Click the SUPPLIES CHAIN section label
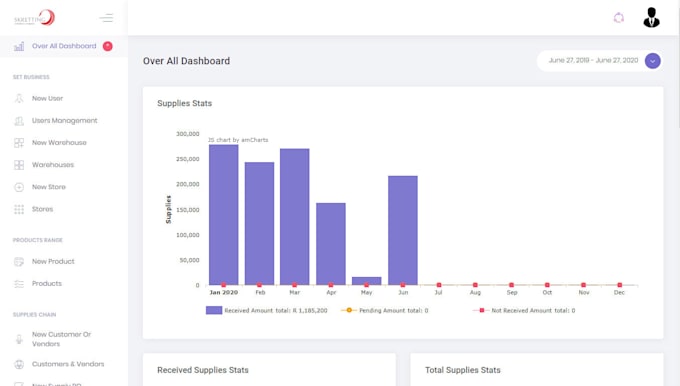680x386 pixels. tap(34, 315)
